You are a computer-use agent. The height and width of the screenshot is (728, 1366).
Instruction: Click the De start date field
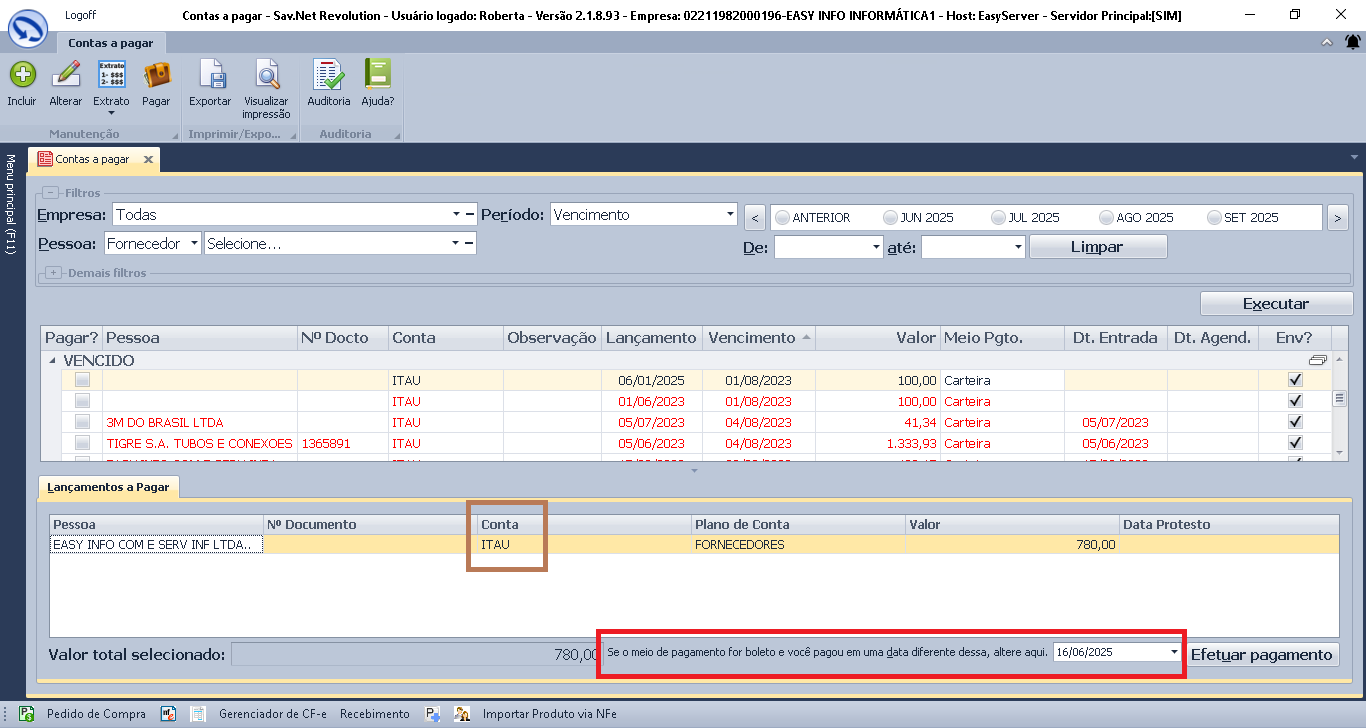(x=822, y=247)
